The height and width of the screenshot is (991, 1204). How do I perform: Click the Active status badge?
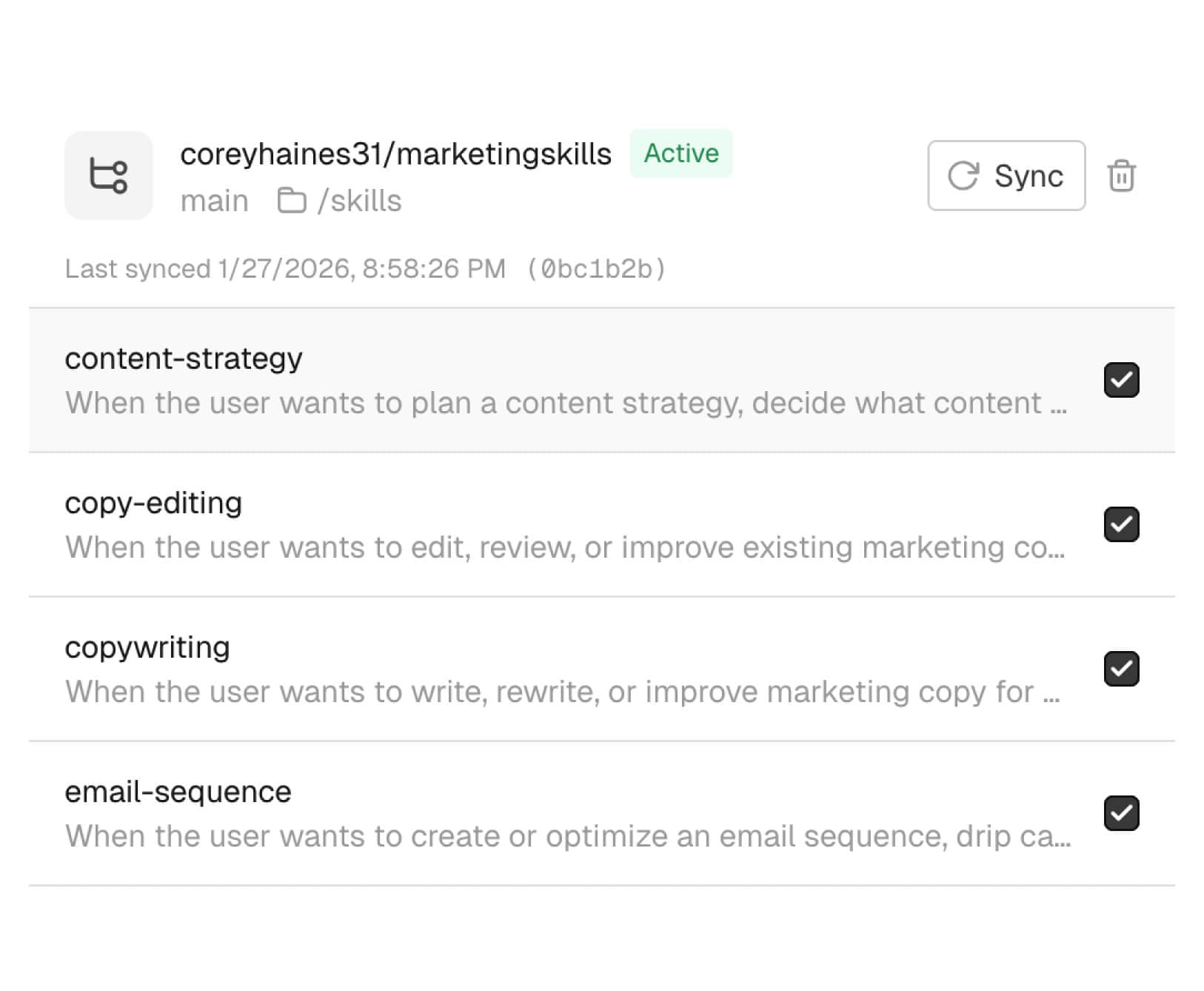click(680, 153)
